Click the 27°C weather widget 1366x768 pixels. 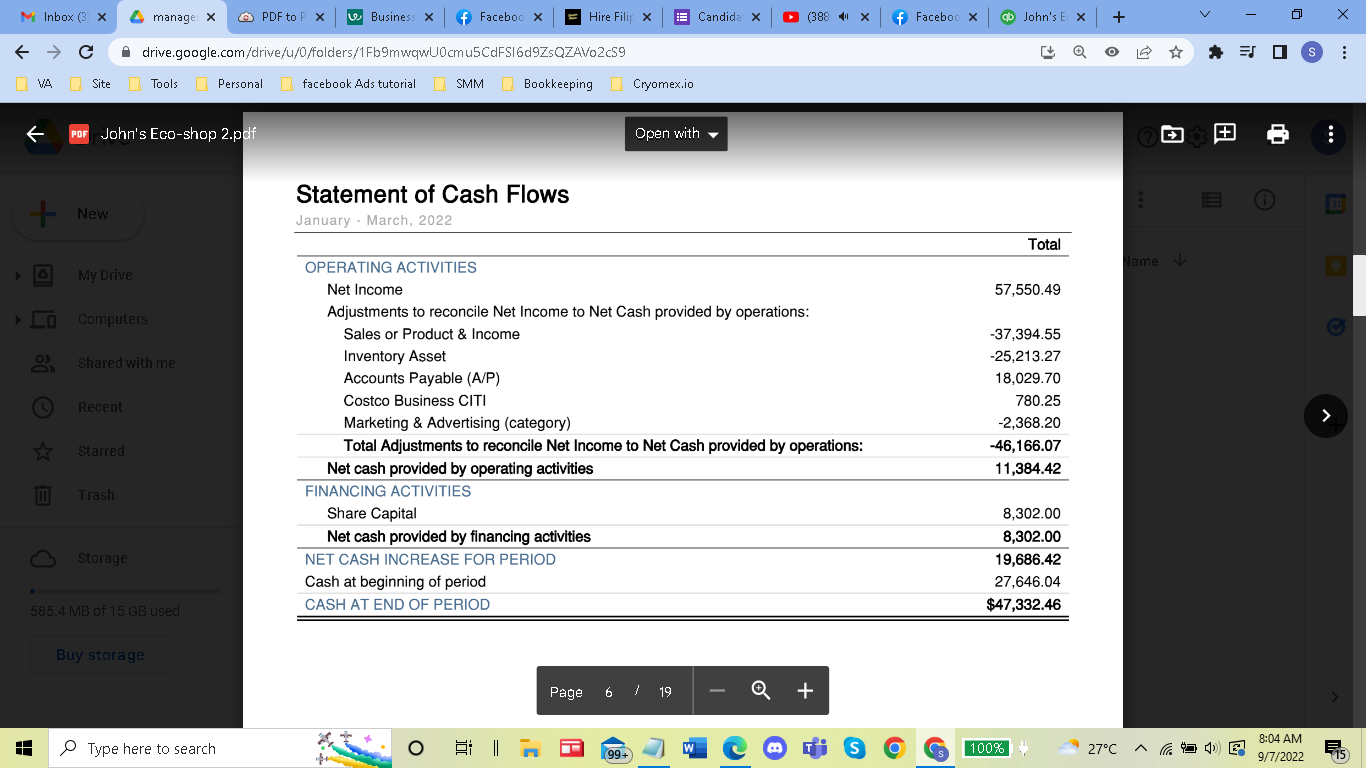click(x=1085, y=748)
